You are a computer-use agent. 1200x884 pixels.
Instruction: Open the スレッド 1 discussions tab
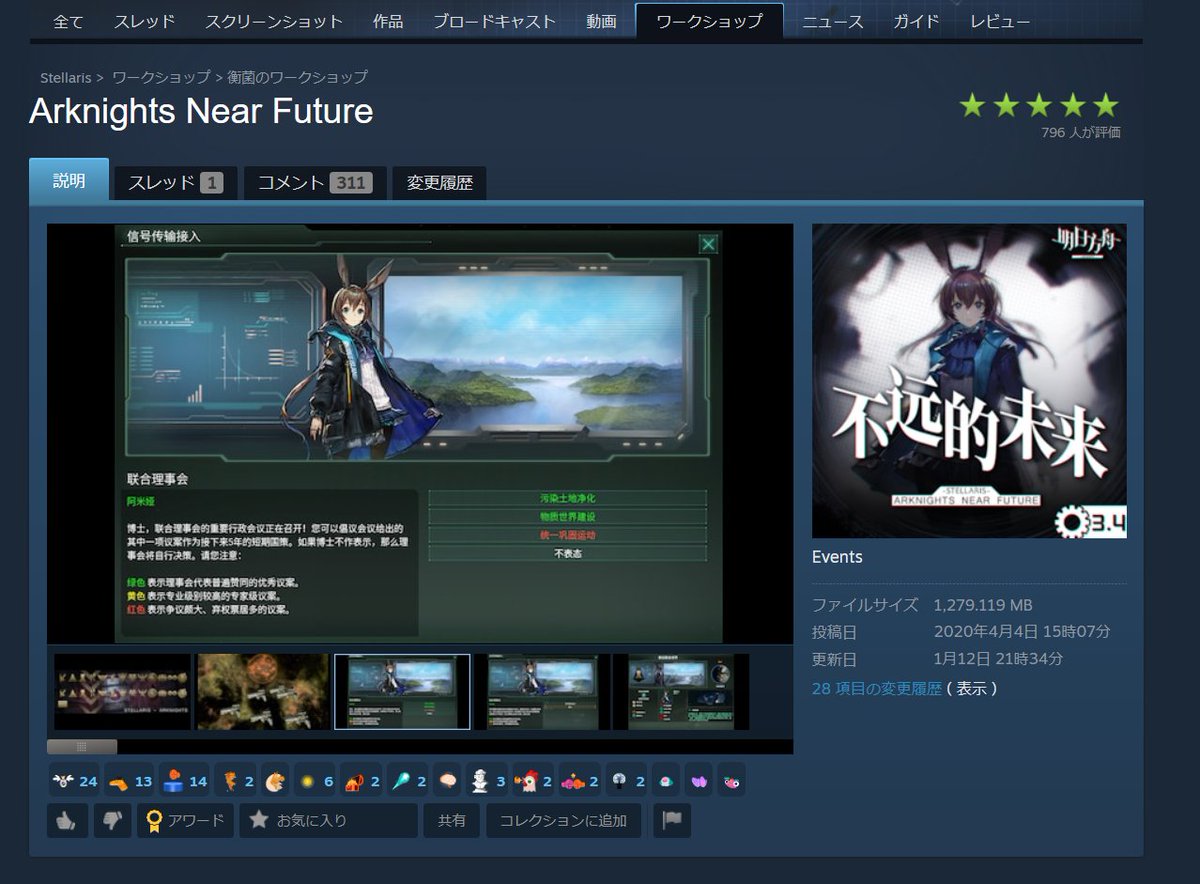175,183
